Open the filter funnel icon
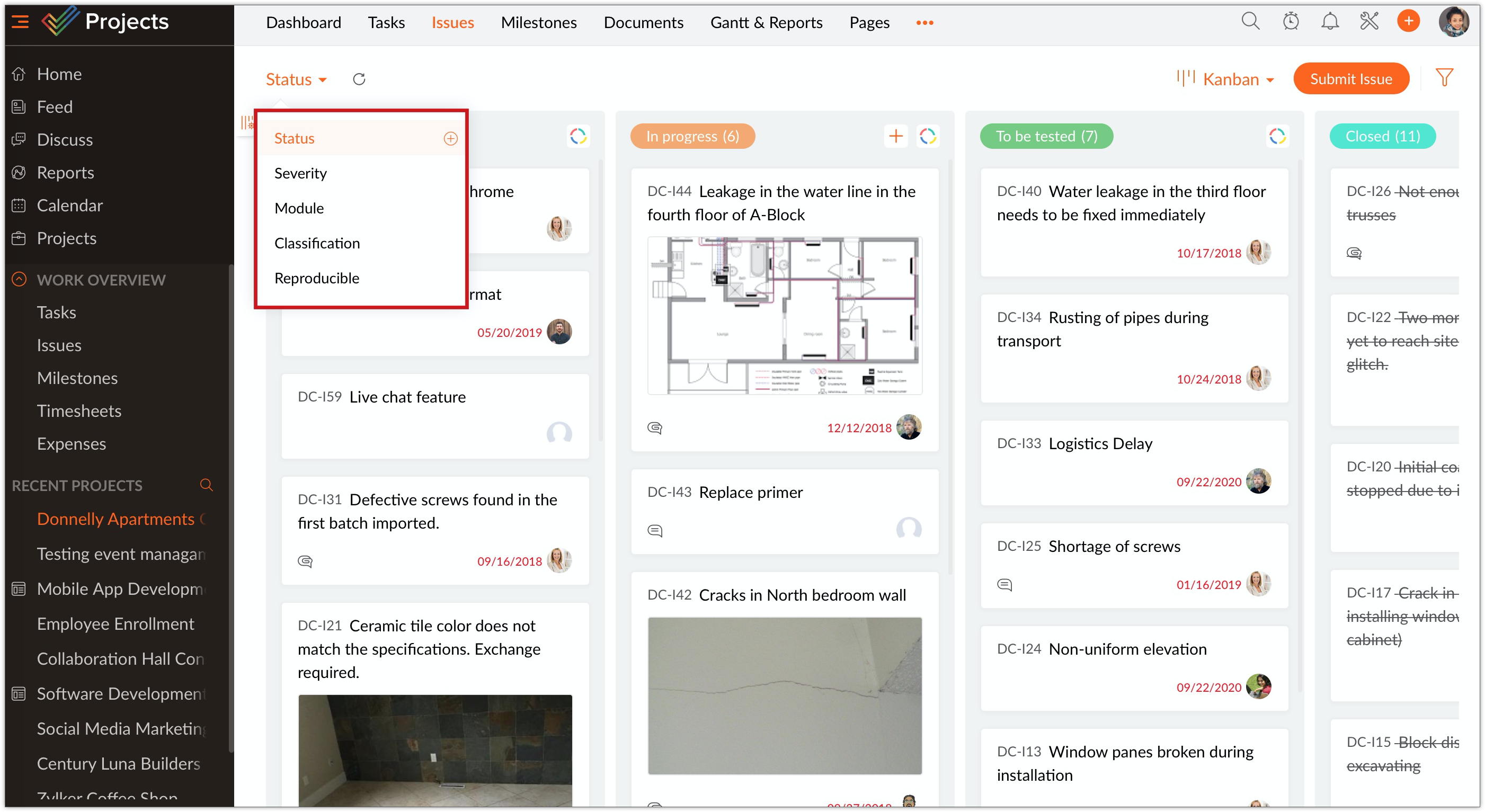 click(x=1444, y=78)
